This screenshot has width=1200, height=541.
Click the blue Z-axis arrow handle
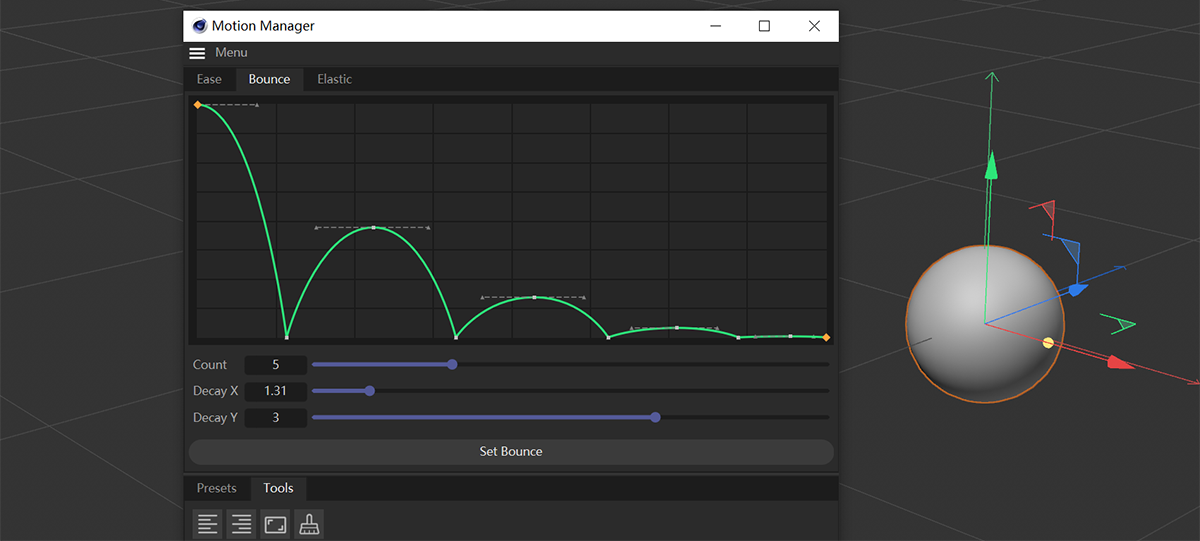[x=1077, y=290]
